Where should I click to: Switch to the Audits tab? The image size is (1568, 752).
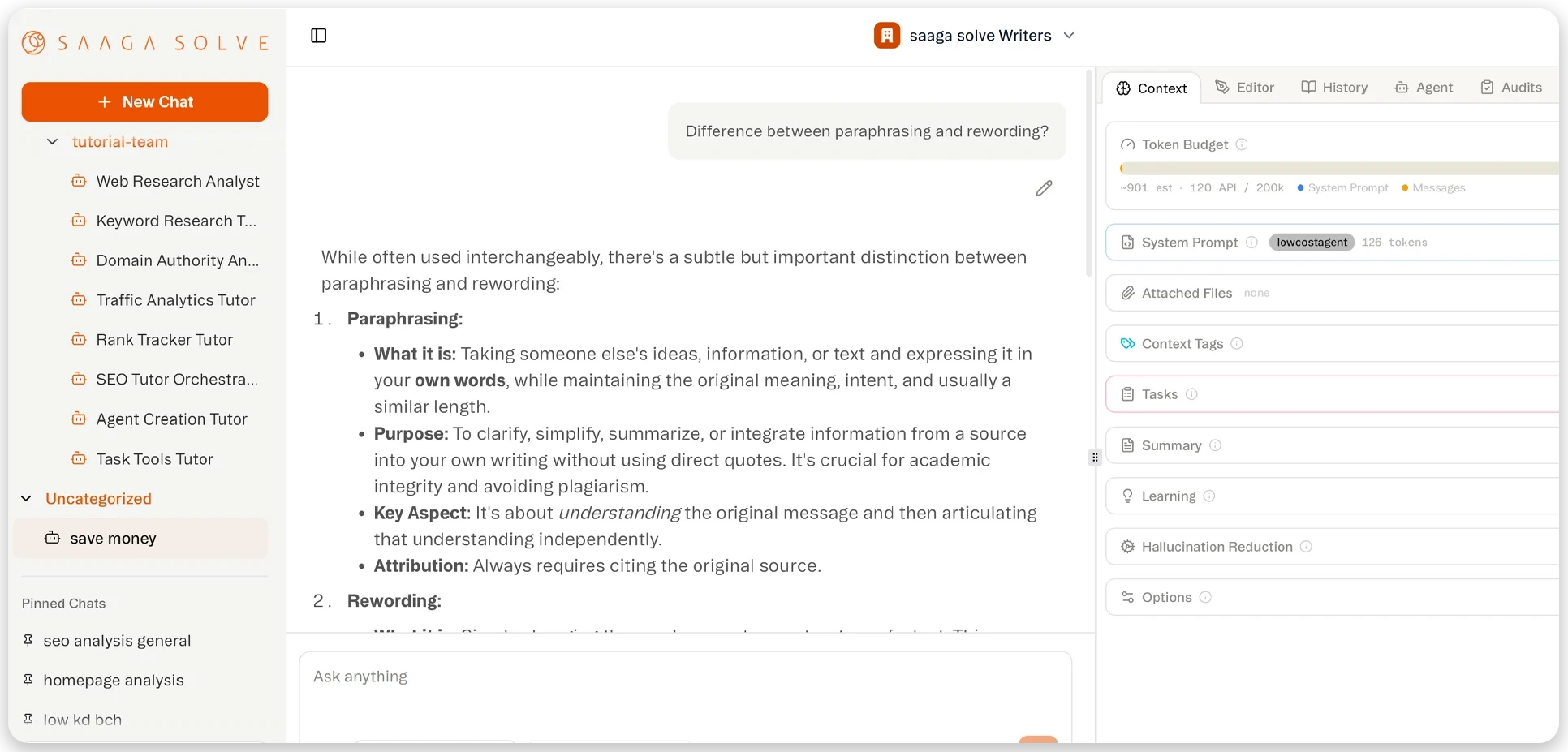pyautogui.click(x=1511, y=87)
